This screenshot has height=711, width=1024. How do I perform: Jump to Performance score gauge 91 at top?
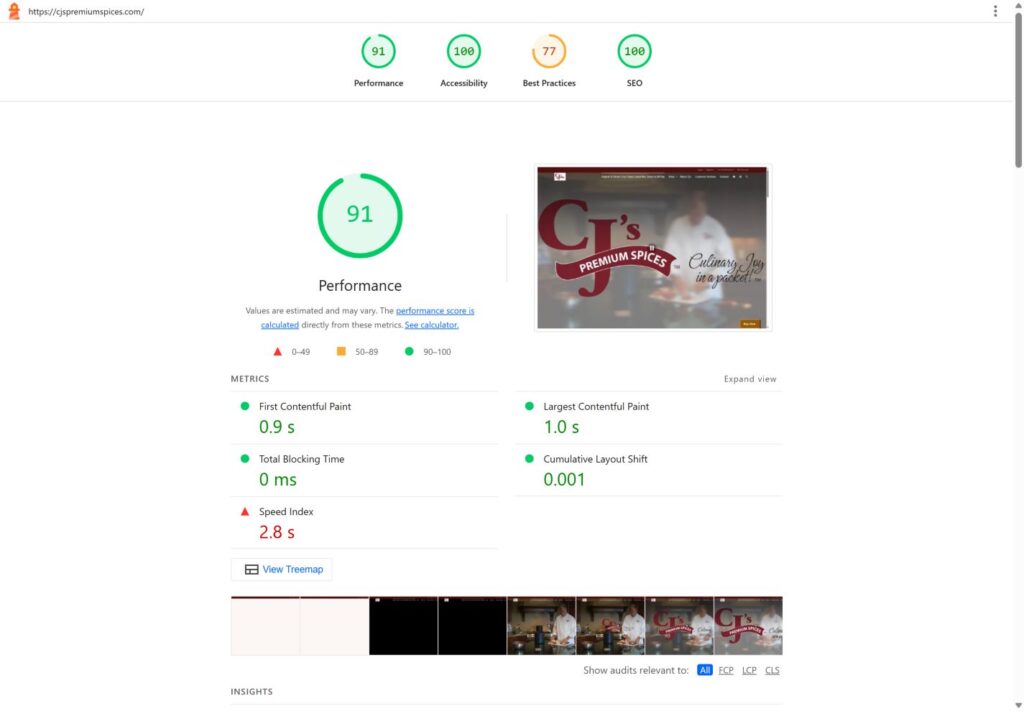pyautogui.click(x=378, y=52)
